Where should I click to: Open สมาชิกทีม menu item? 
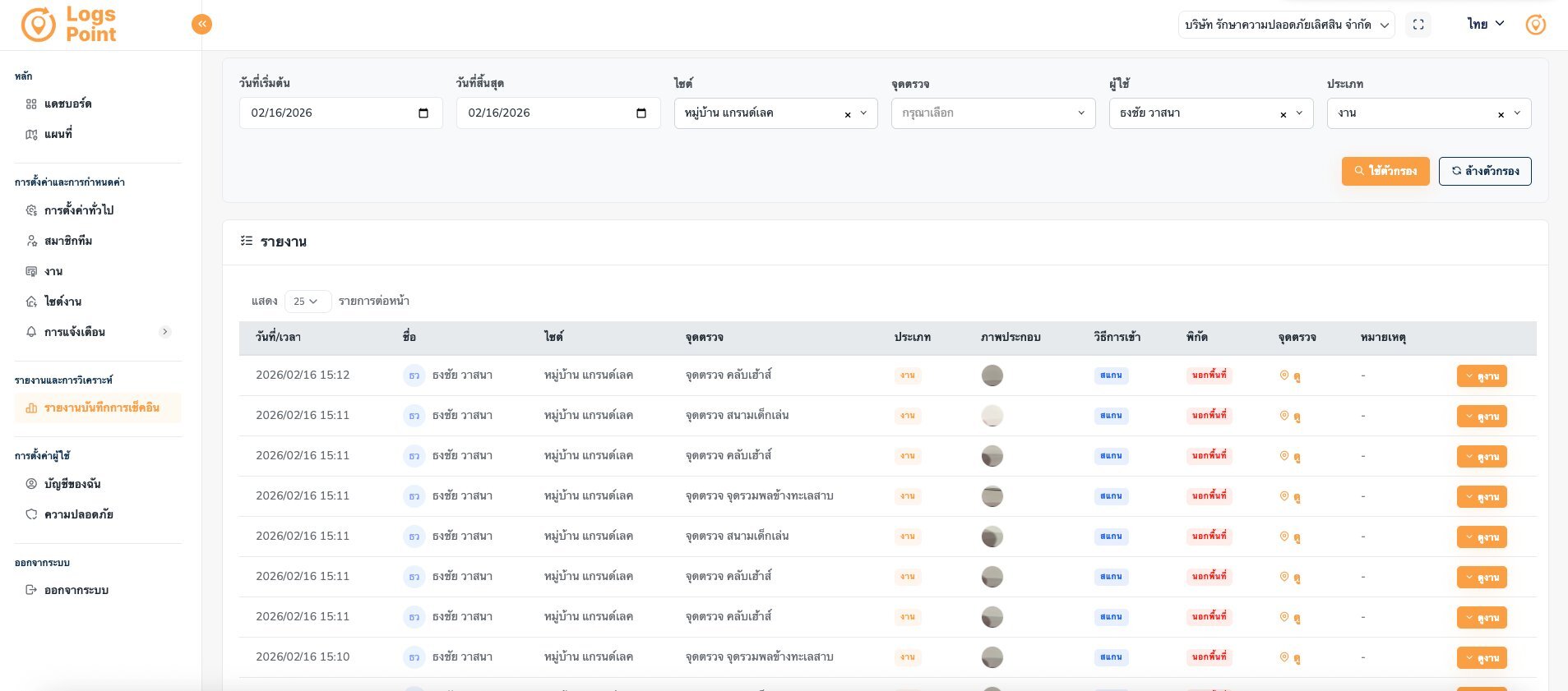67,241
